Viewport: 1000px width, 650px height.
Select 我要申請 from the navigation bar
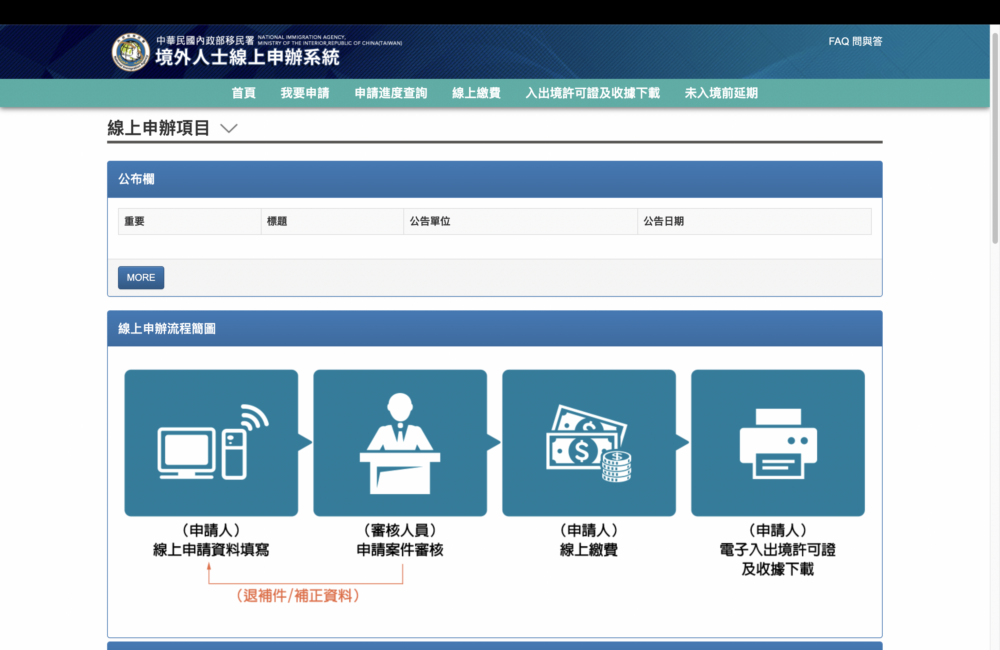[x=305, y=92]
